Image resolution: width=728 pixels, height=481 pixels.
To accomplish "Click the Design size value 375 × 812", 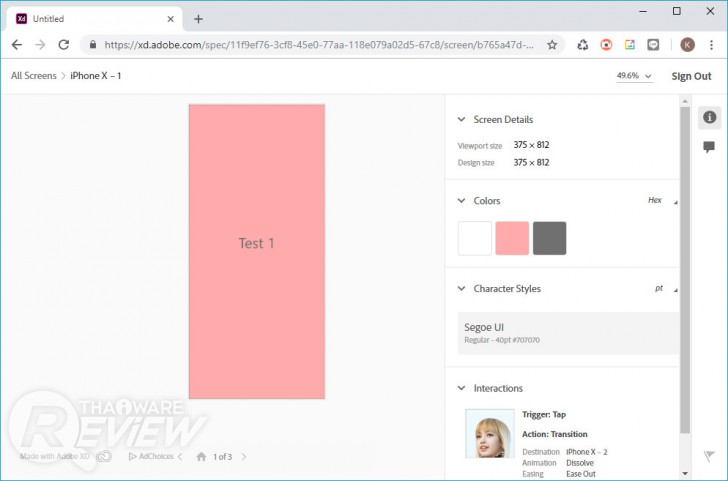I will coord(531,162).
